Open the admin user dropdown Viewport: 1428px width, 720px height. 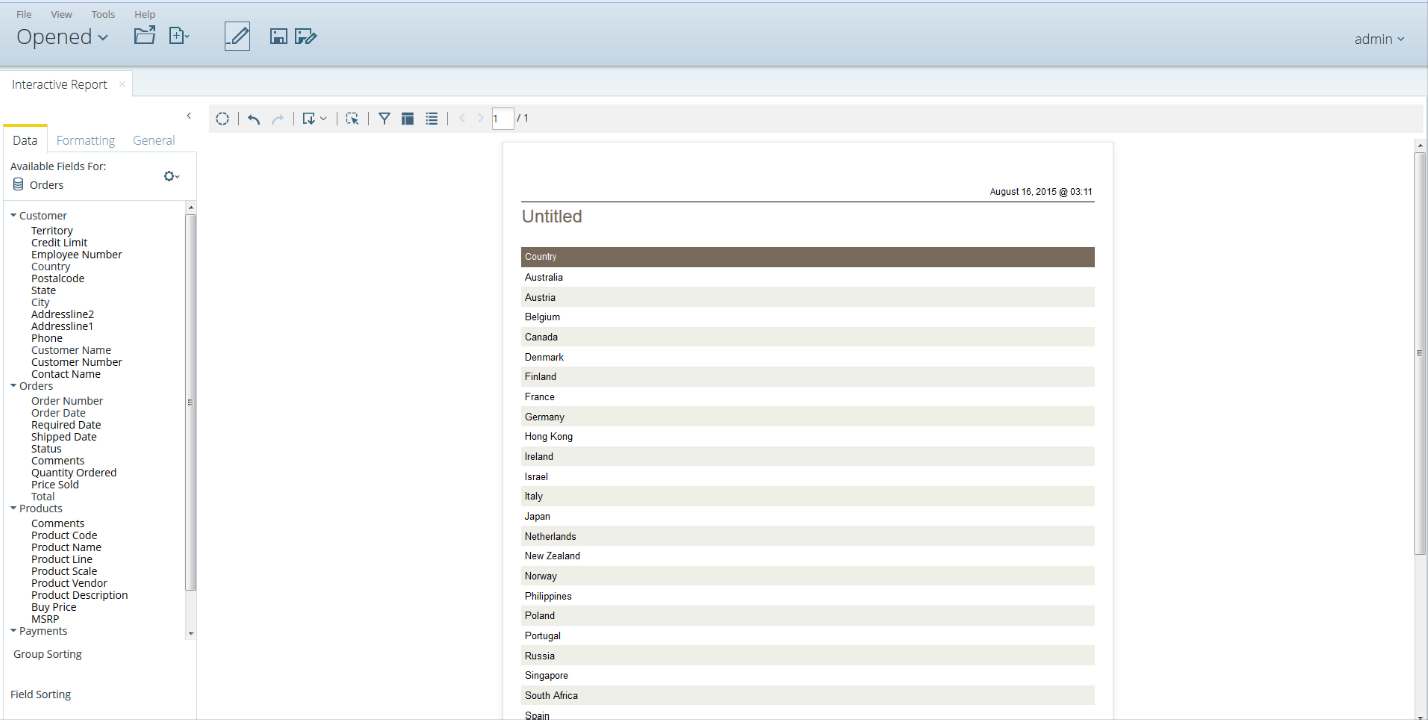coord(1379,39)
